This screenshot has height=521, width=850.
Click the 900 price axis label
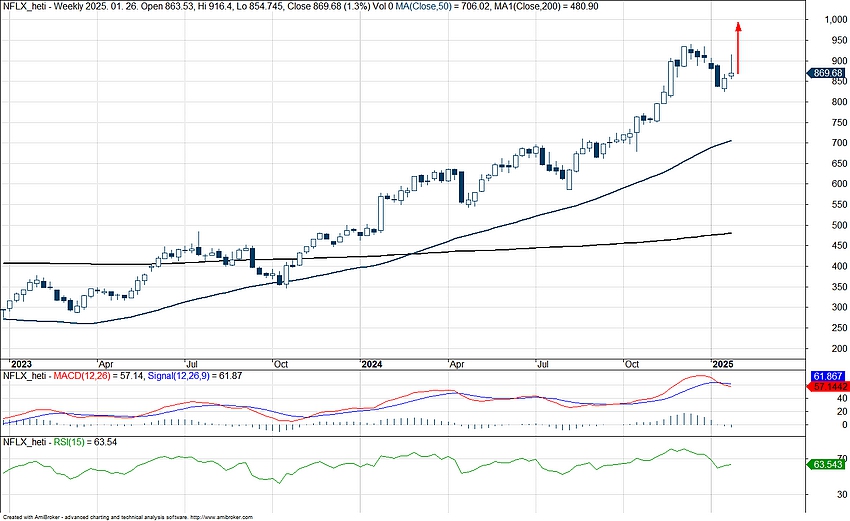[840, 61]
